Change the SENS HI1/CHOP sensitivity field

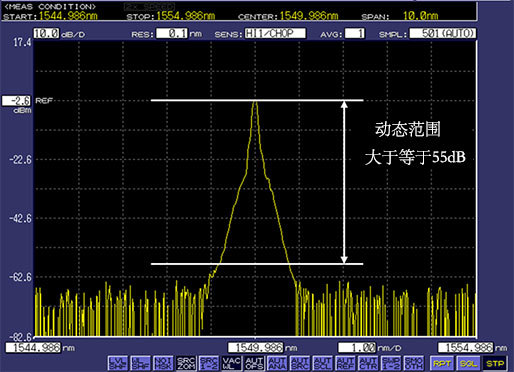coord(275,33)
